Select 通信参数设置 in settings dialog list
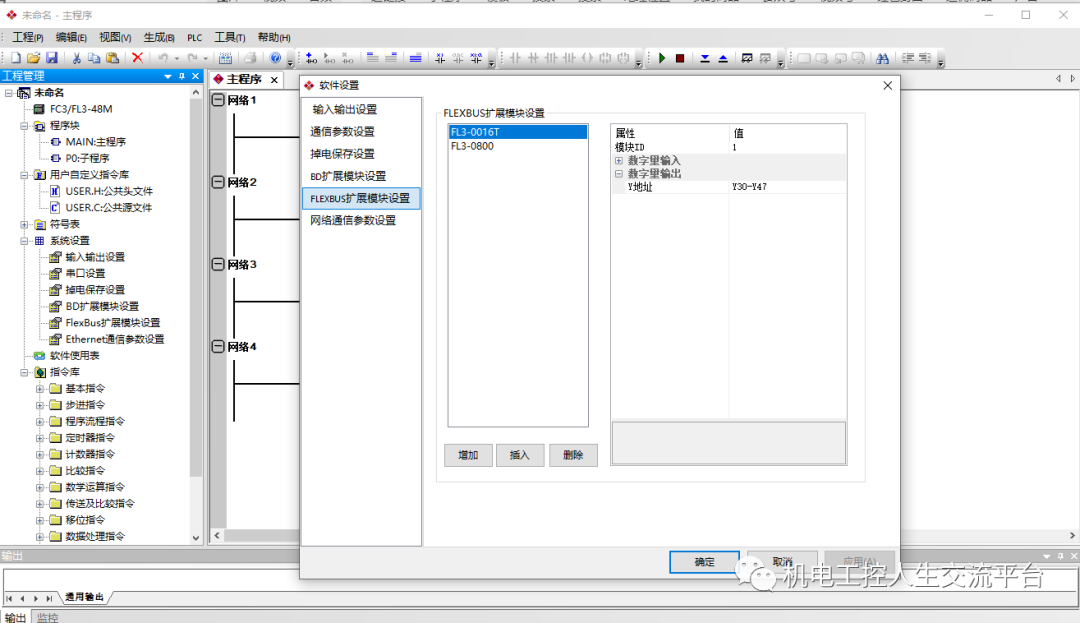1080x623 pixels. click(x=361, y=131)
